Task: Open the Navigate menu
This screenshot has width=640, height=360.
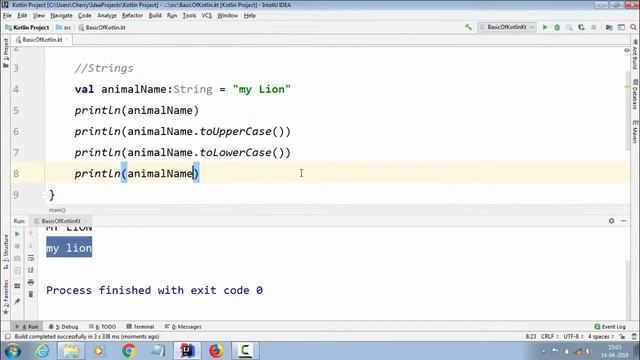Action: [61, 16]
